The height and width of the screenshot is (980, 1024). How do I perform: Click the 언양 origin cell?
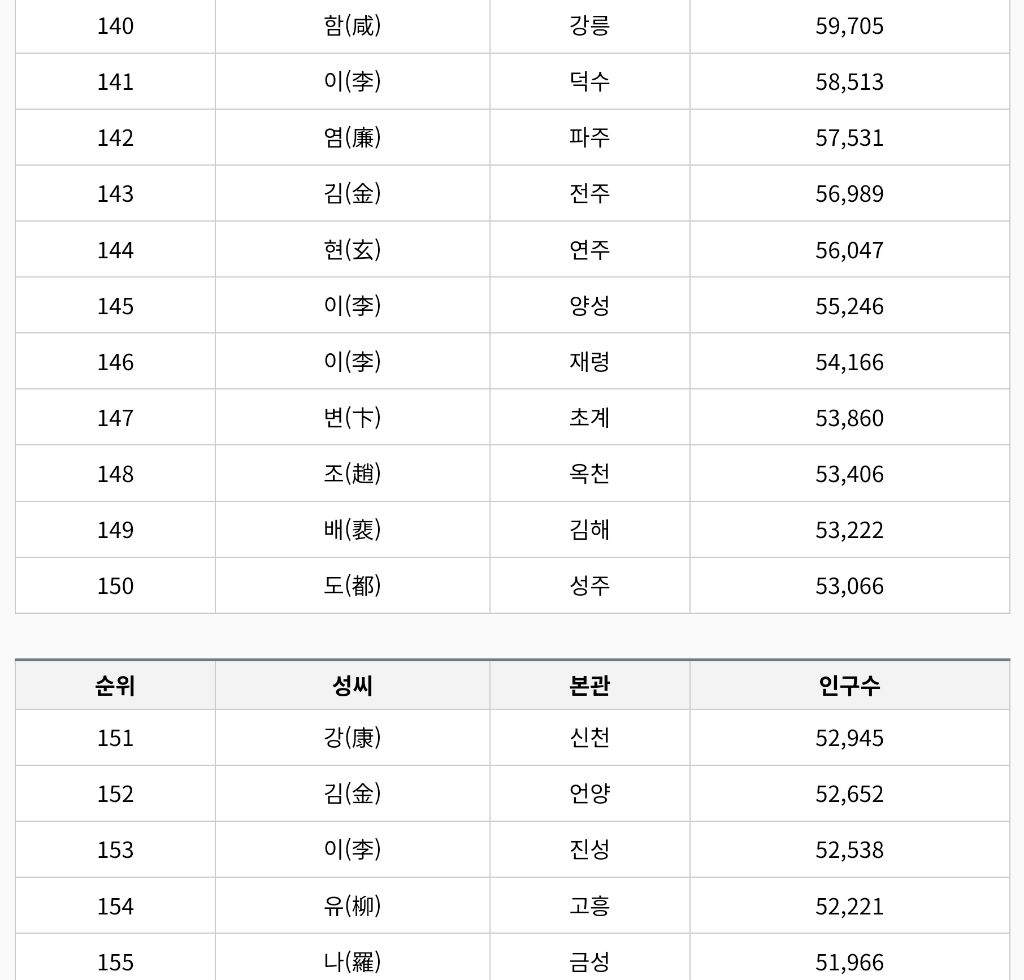(x=590, y=794)
